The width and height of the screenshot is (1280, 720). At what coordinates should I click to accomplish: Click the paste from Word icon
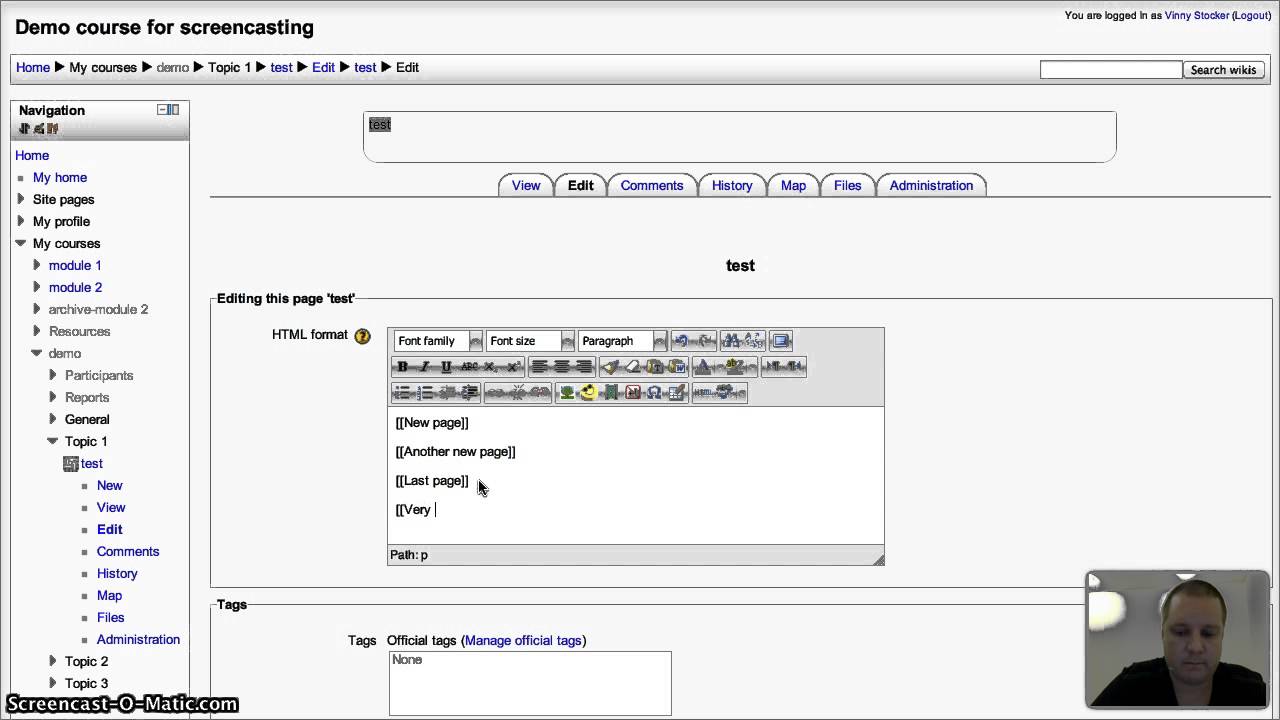pos(677,366)
